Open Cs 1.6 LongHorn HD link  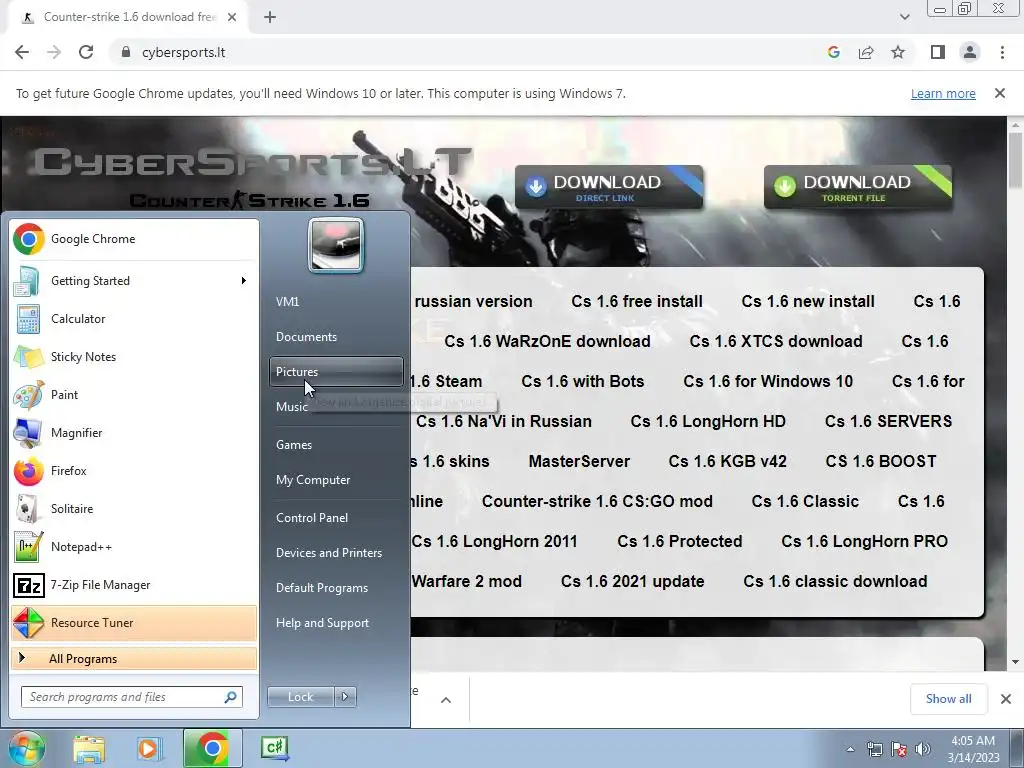[x=708, y=421]
